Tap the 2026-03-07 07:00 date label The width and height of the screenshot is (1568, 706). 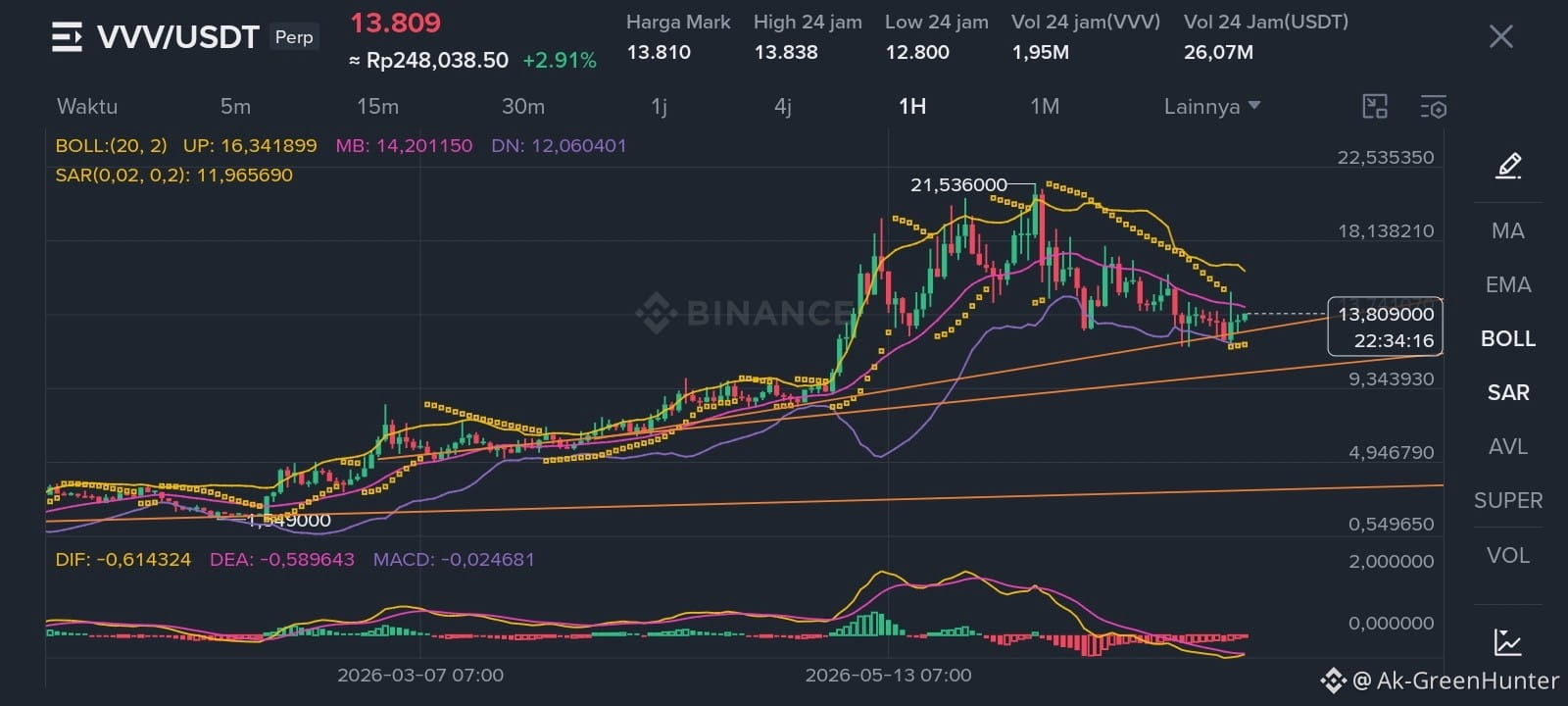(x=420, y=675)
